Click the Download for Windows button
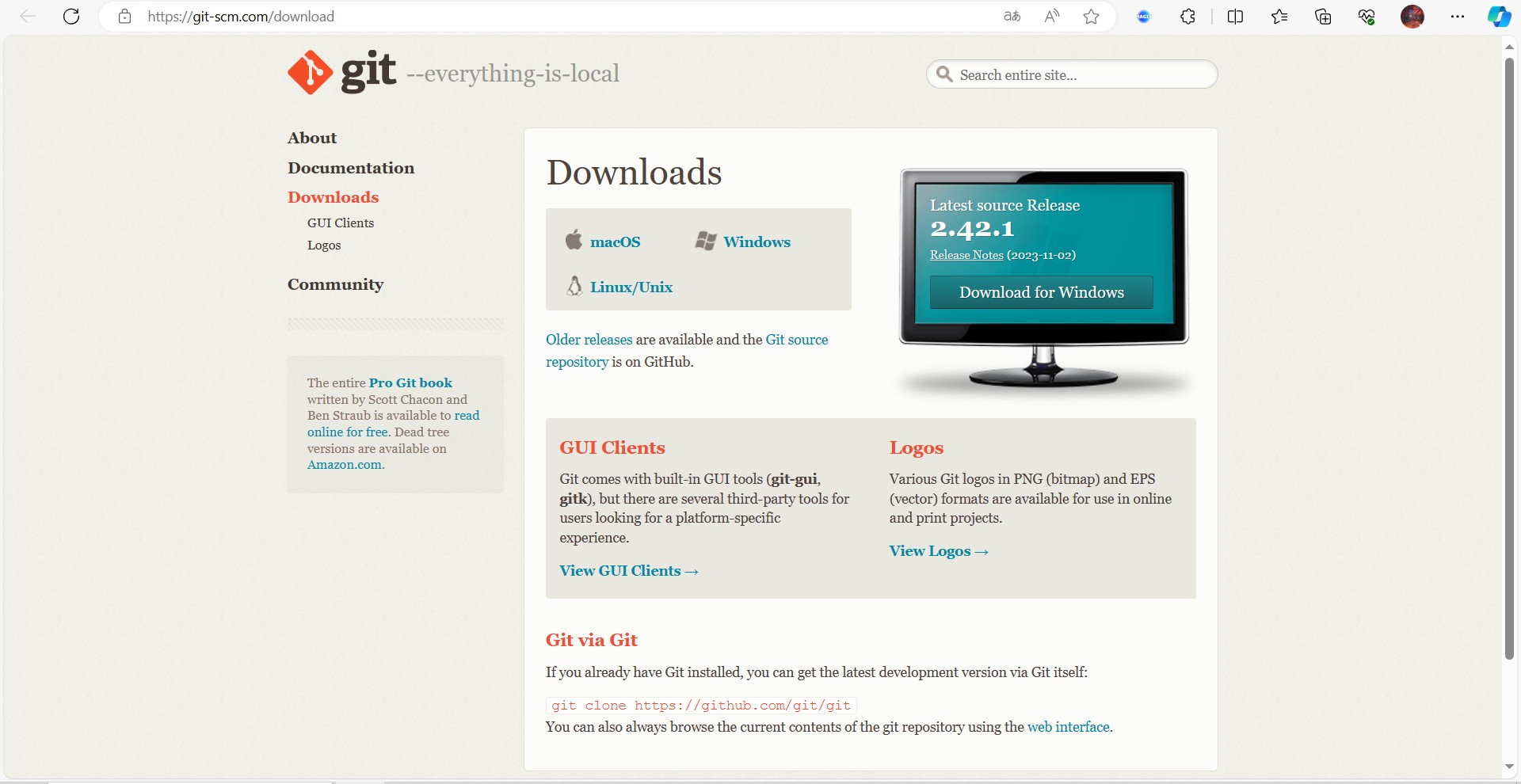Image resolution: width=1521 pixels, height=784 pixels. point(1042,292)
